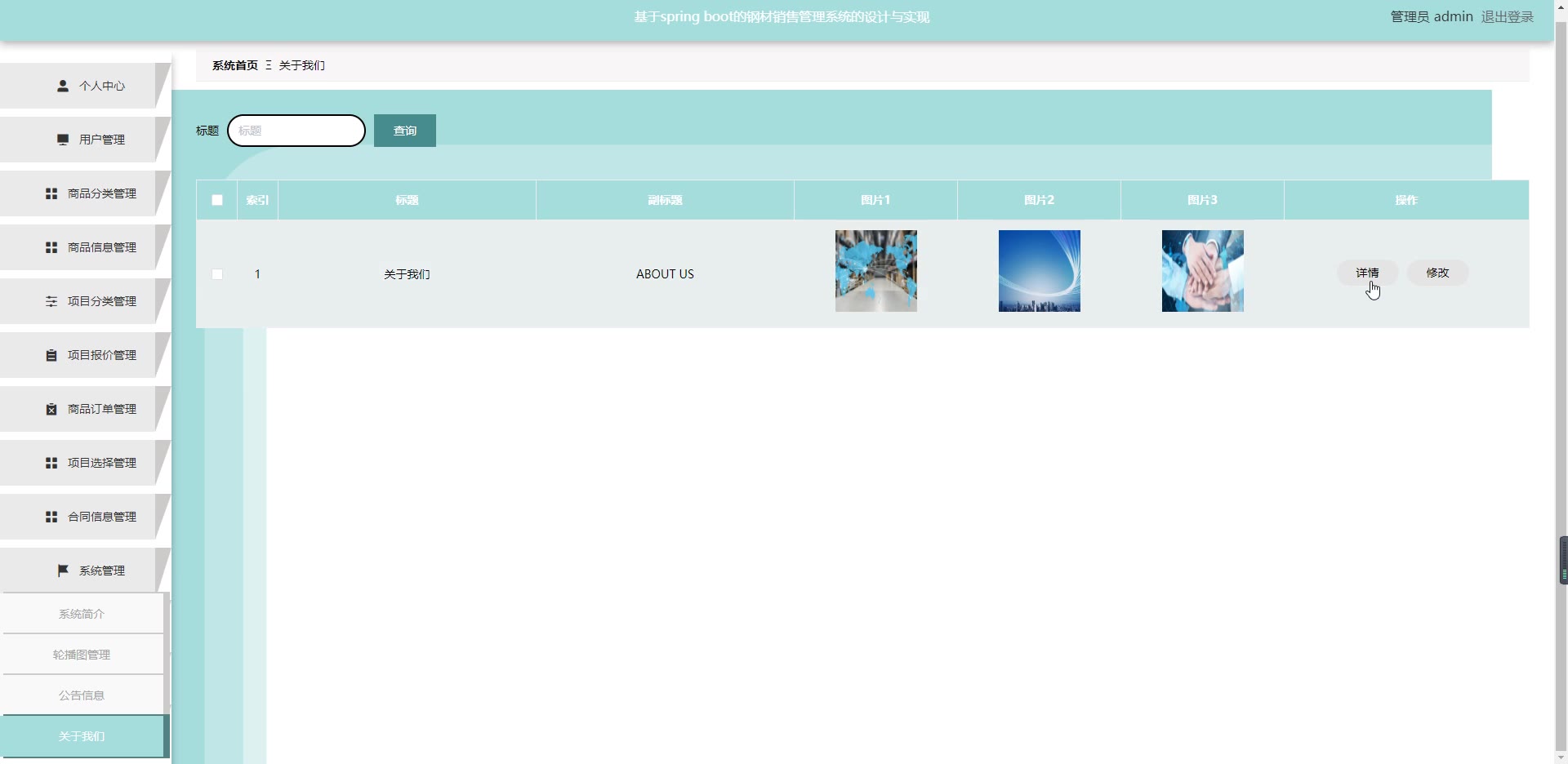Image resolution: width=1568 pixels, height=764 pixels.
Task: Select the 关于我们 submenu item
Action: tap(83, 736)
